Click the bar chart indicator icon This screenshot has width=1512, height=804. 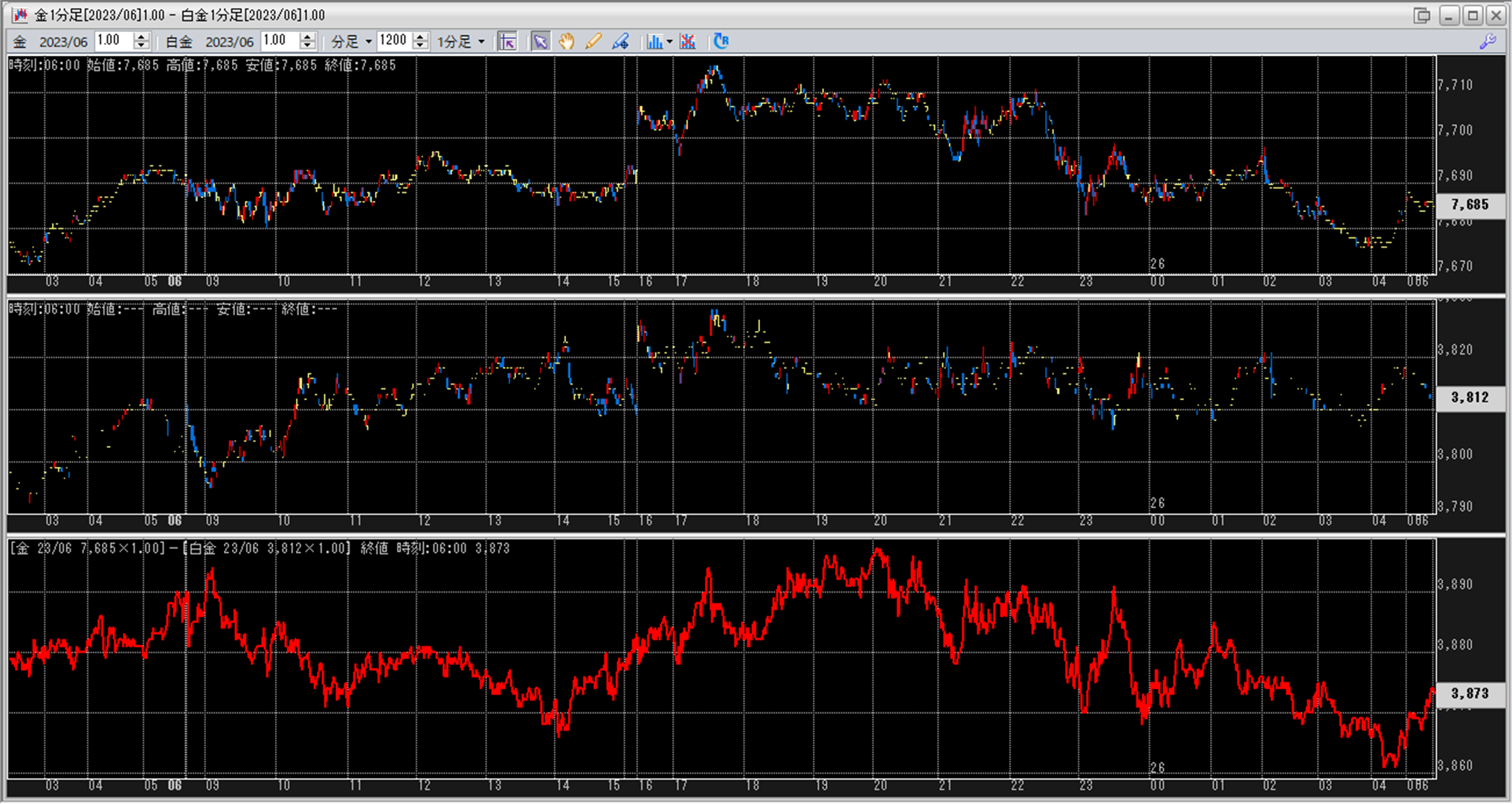coord(654,42)
